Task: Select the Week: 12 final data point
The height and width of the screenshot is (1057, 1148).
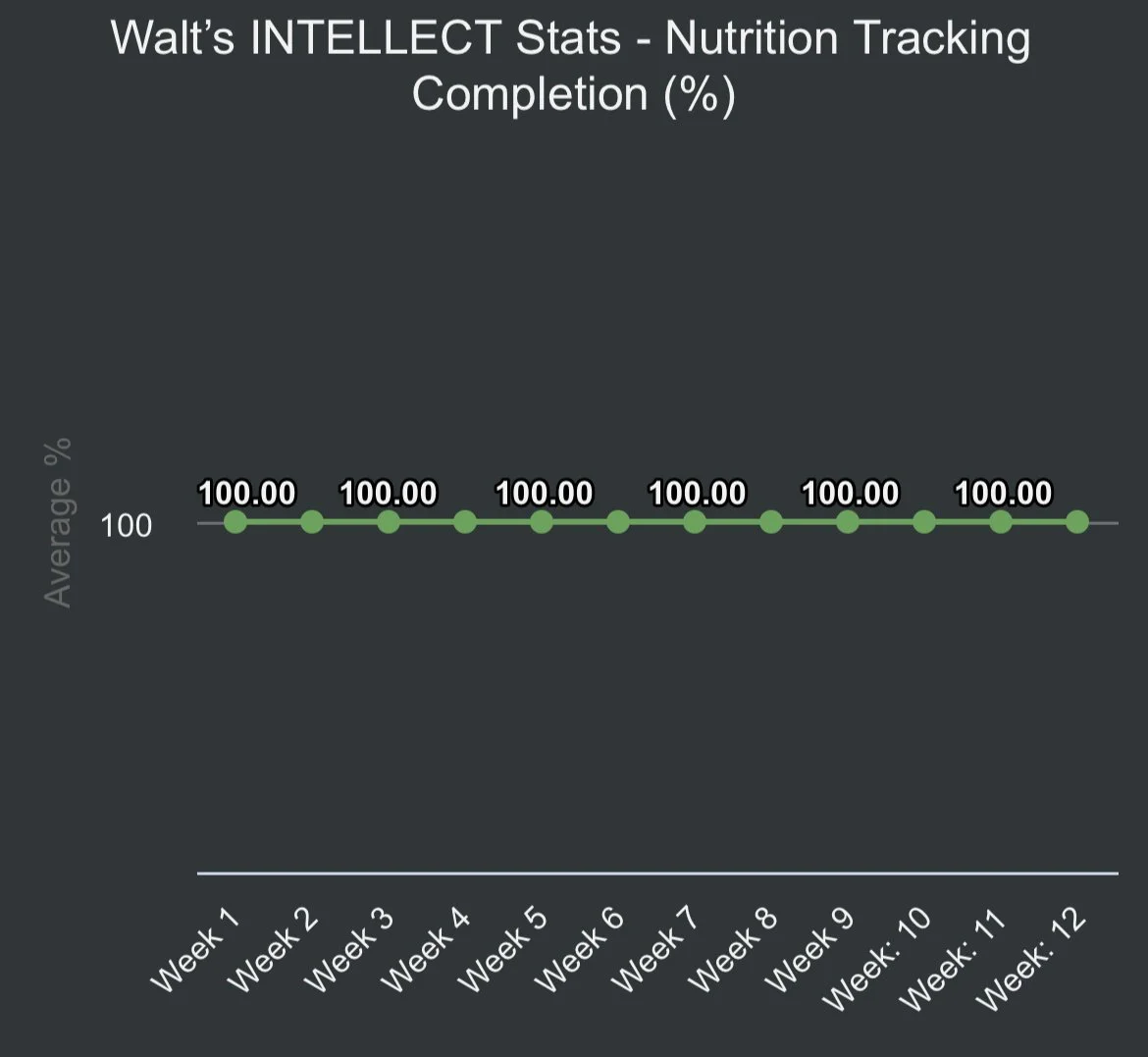Action: click(x=1077, y=522)
